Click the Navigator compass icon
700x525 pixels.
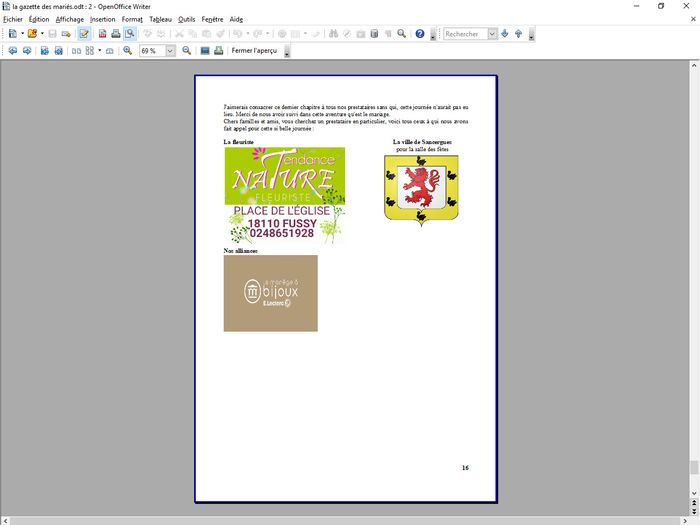347,33
